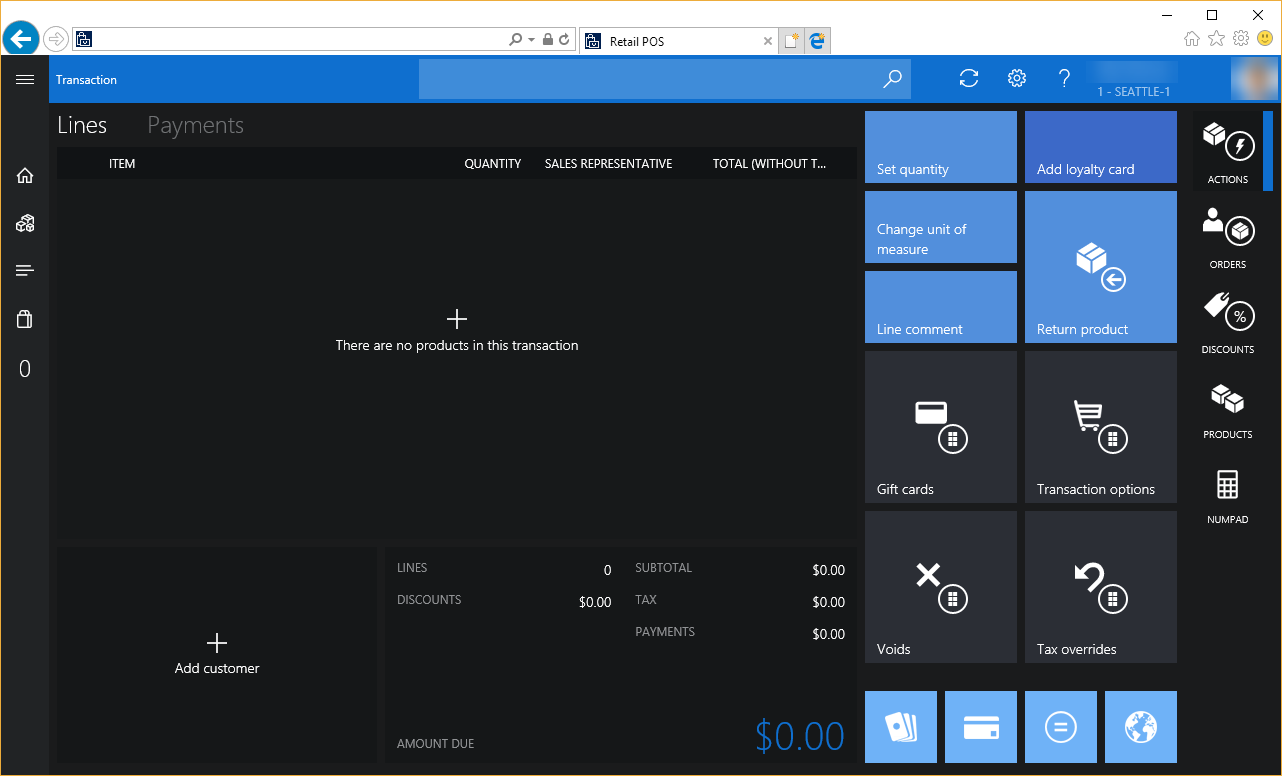Open POS settings gear in blue header
1282x776 pixels.
pos(1017,79)
